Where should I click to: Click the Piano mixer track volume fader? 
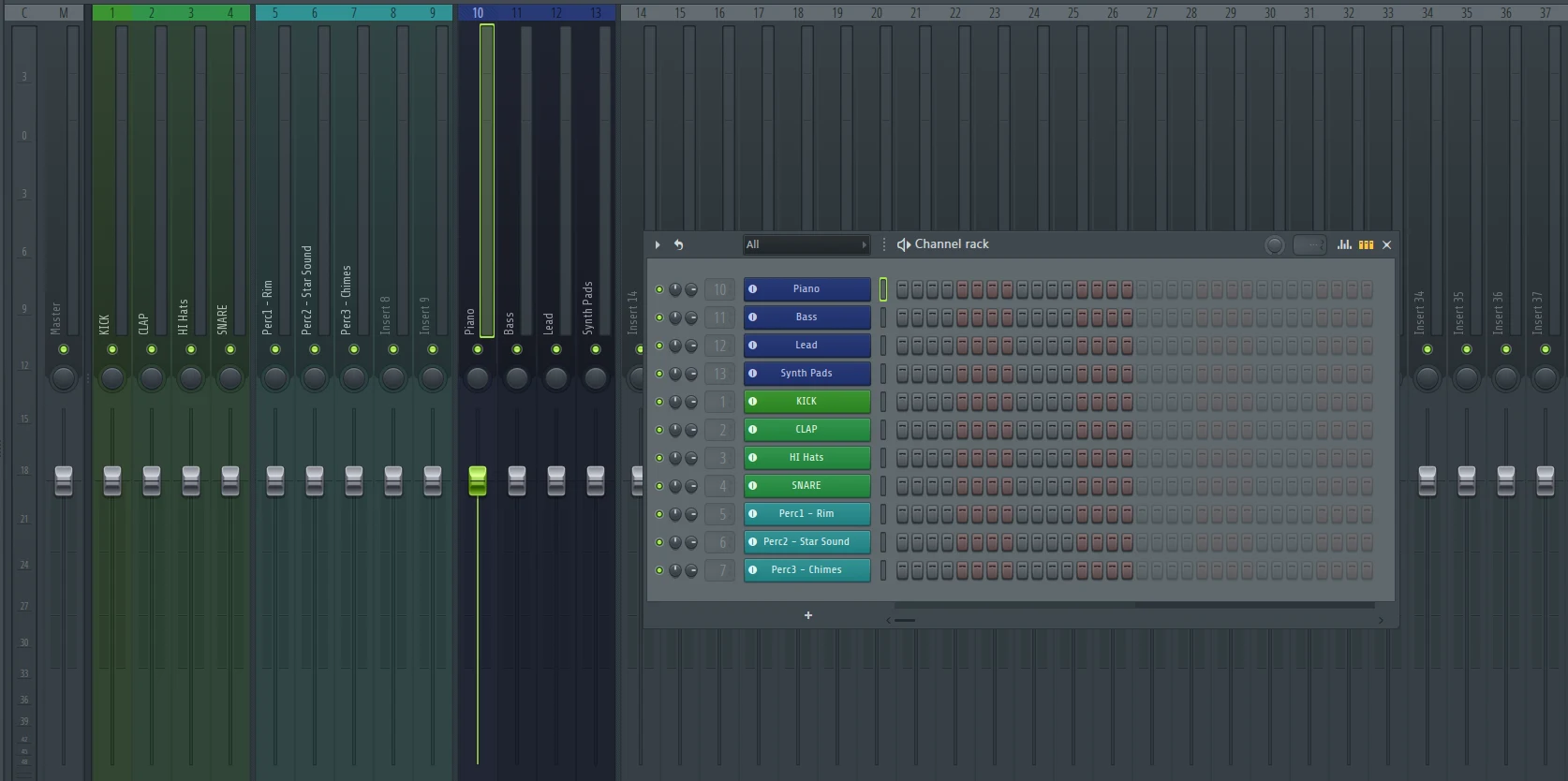pos(478,479)
